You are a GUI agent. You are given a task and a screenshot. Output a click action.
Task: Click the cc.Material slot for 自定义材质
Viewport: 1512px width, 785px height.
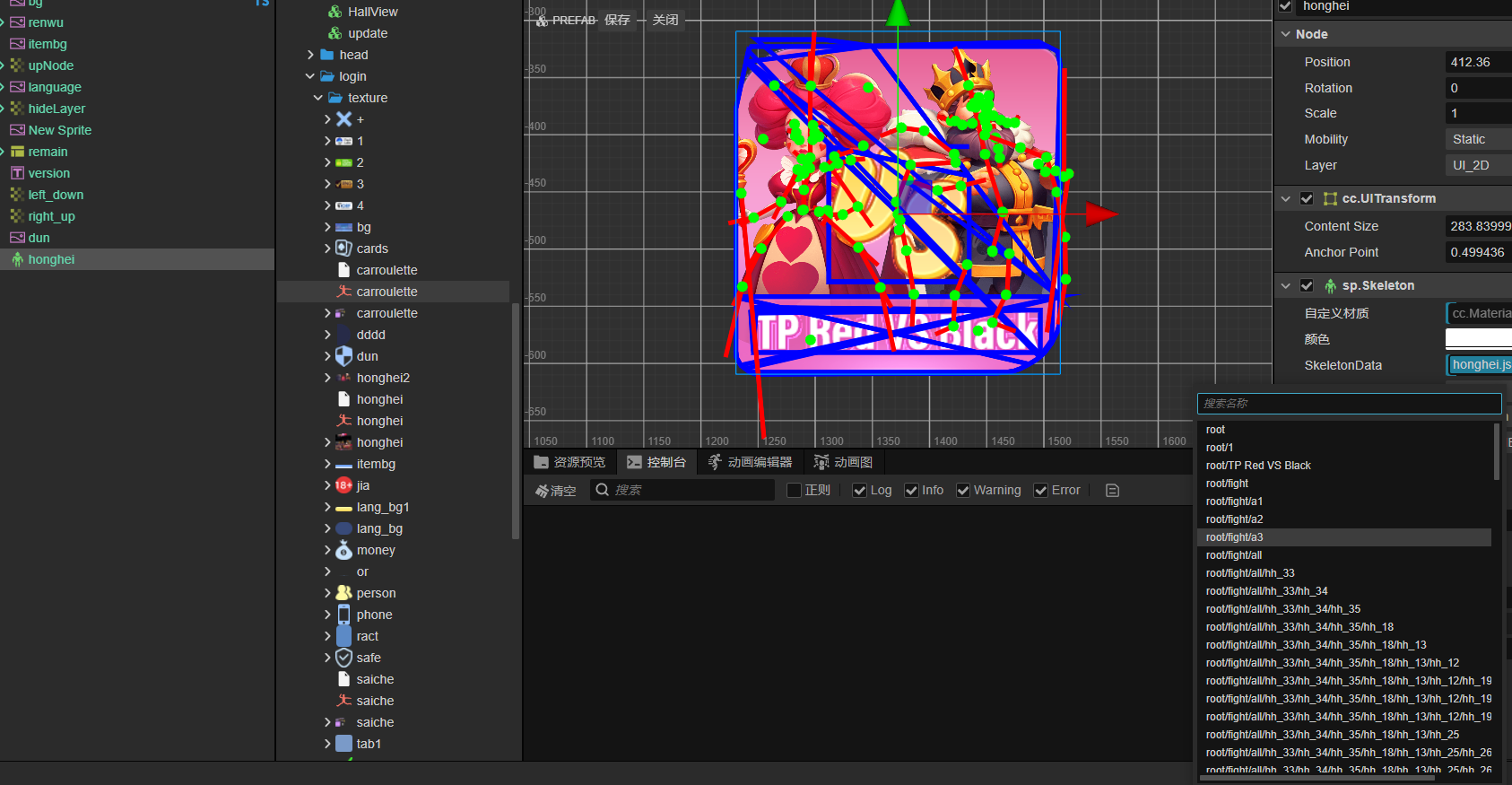coord(1479,313)
